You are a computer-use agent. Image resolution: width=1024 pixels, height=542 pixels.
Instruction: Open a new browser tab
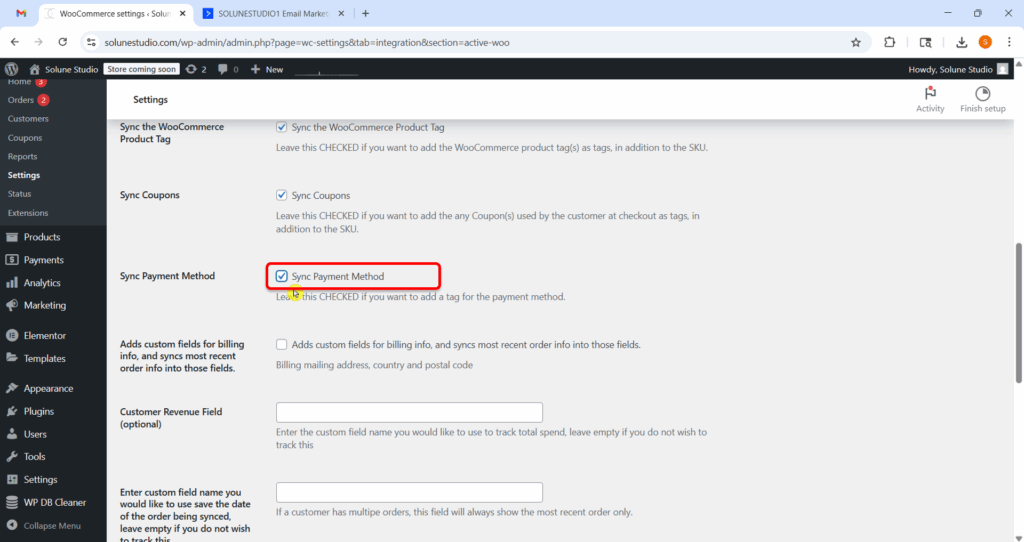[x=365, y=13]
